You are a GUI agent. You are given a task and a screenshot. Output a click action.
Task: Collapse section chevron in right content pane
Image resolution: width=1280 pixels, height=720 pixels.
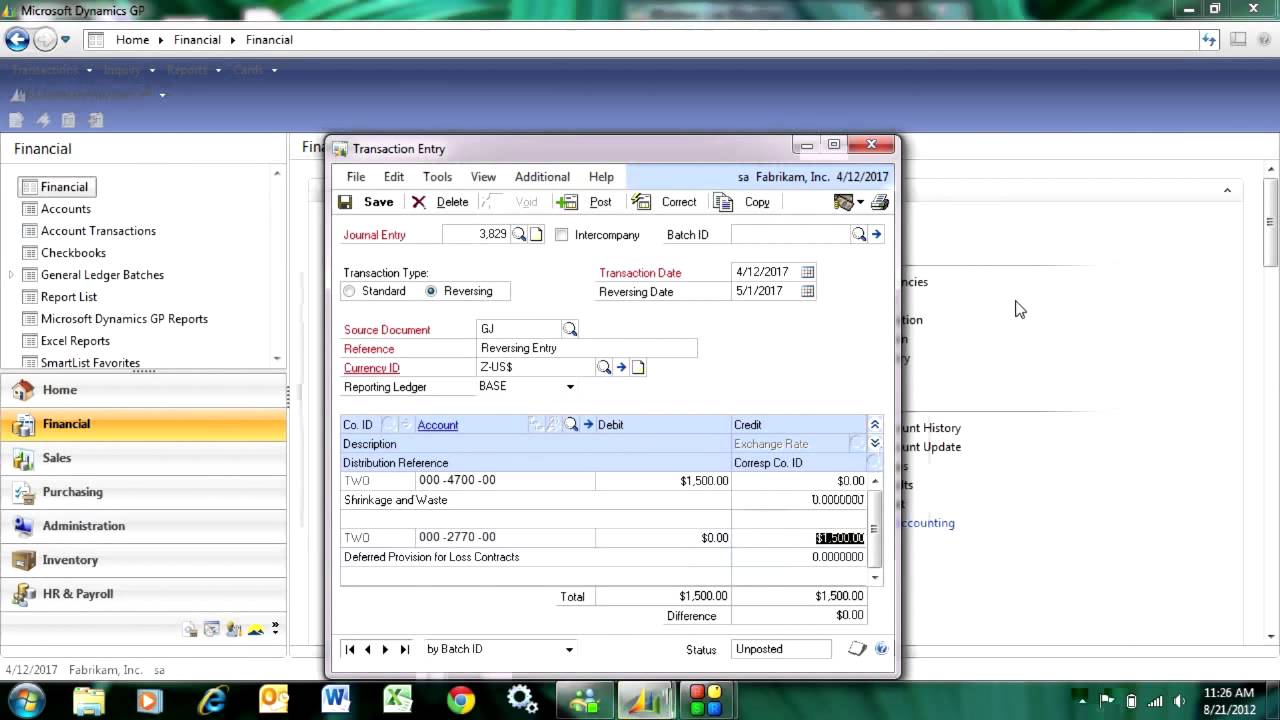point(1227,190)
